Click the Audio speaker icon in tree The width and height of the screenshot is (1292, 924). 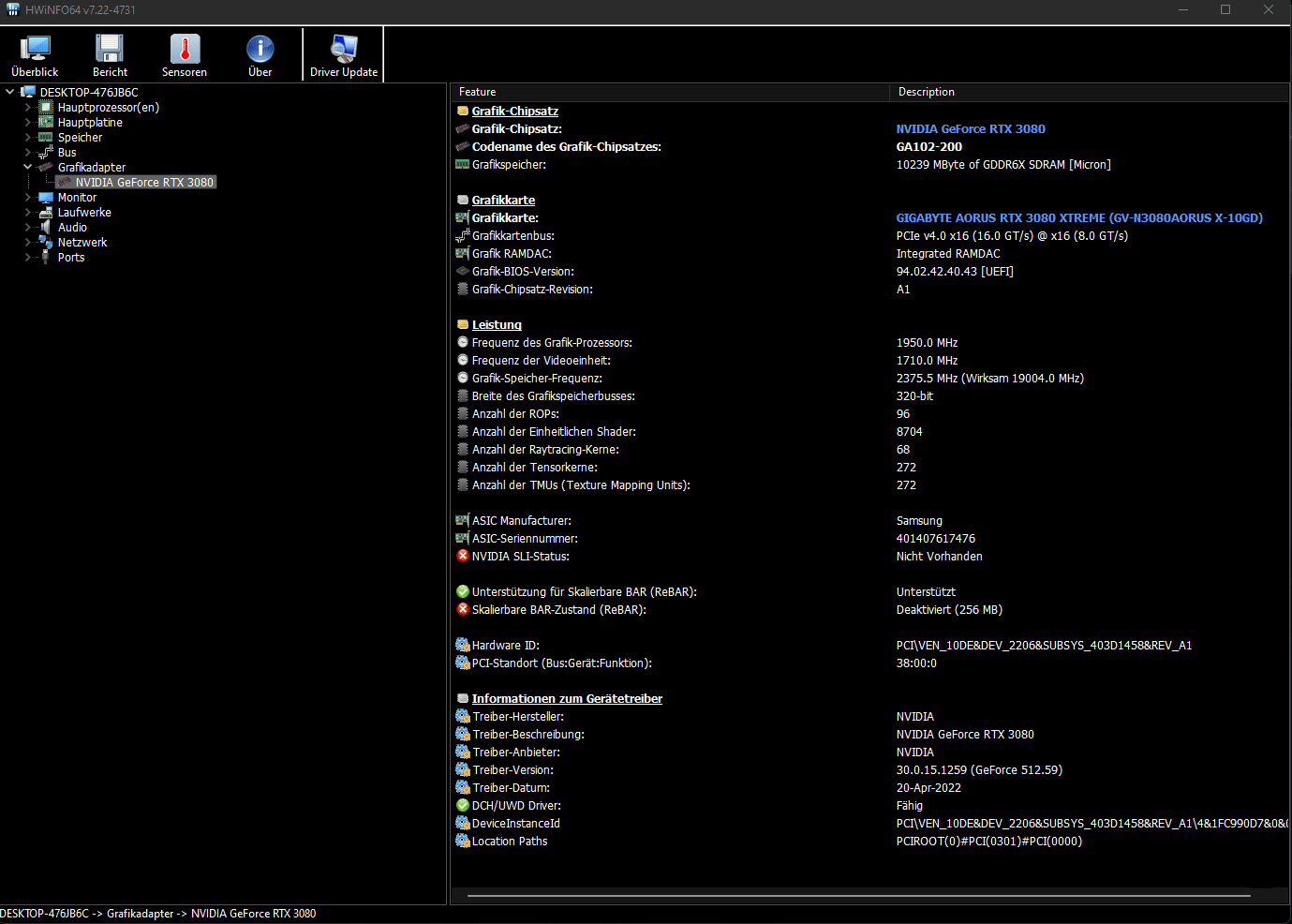(x=45, y=228)
